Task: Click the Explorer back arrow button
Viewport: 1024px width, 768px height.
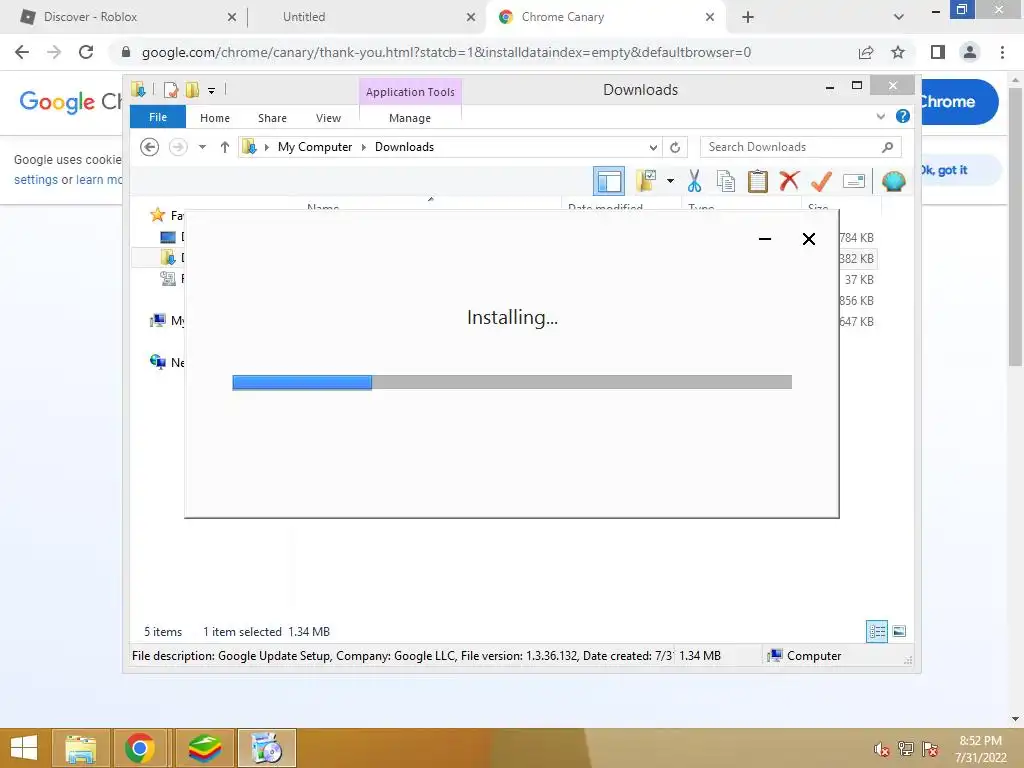Action: pyautogui.click(x=150, y=147)
